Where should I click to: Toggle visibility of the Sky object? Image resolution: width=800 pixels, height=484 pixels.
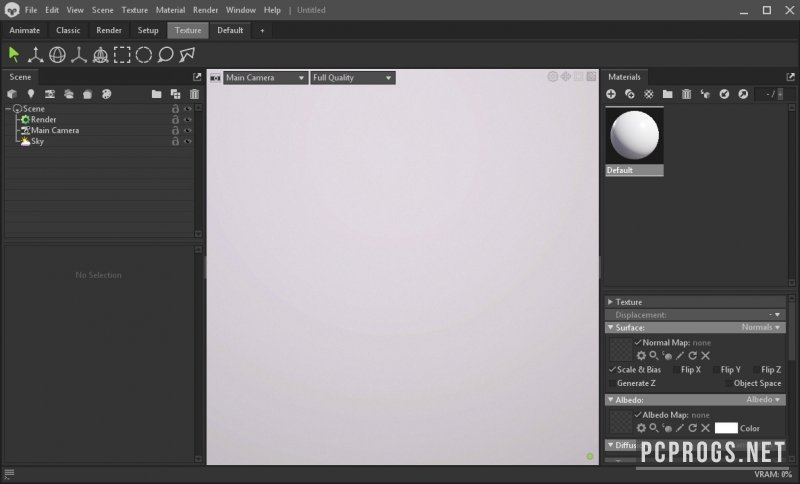pyautogui.click(x=187, y=141)
